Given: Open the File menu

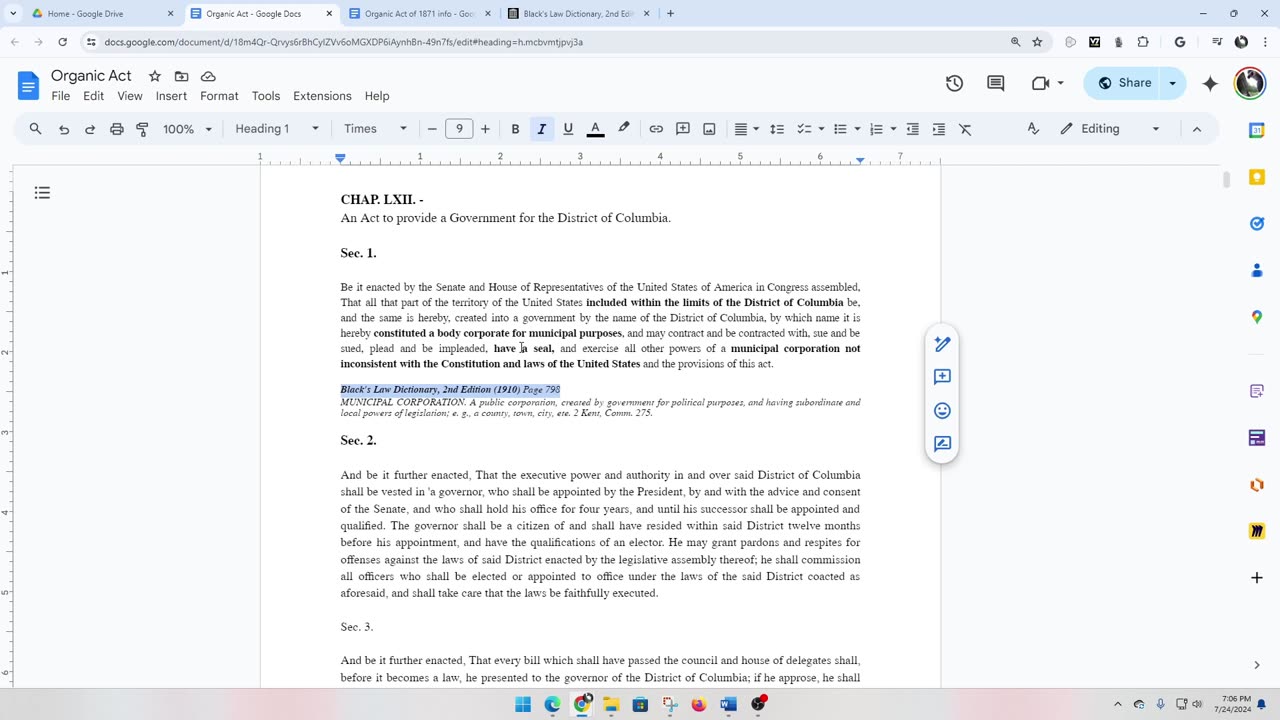Looking at the screenshot, I should (x=61, y=96).
